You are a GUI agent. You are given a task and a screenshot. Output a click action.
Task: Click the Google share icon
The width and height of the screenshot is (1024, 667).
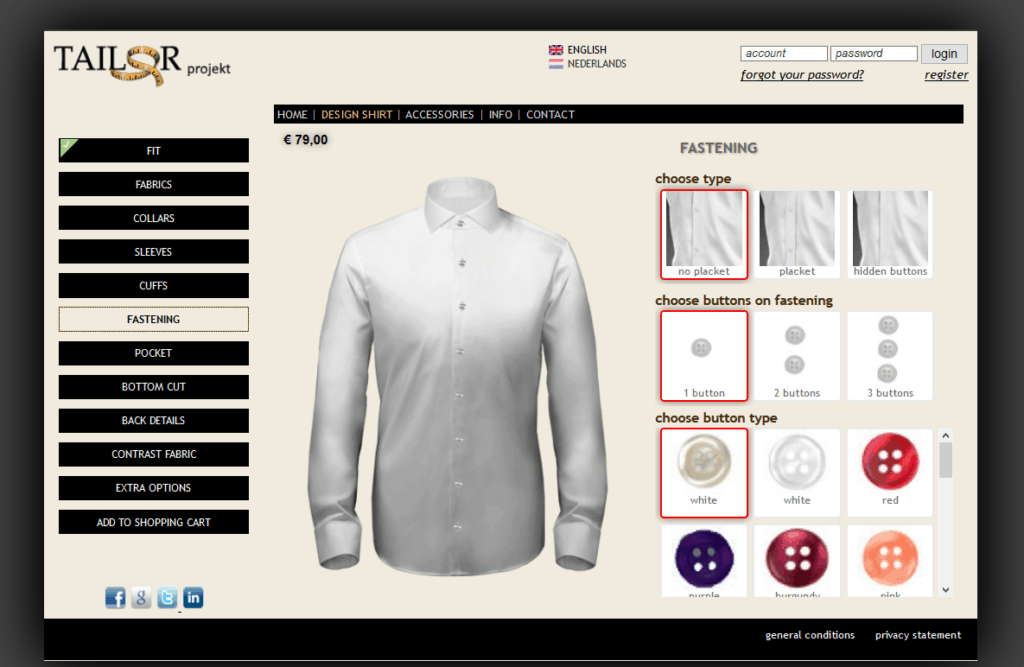pos(142,598)
